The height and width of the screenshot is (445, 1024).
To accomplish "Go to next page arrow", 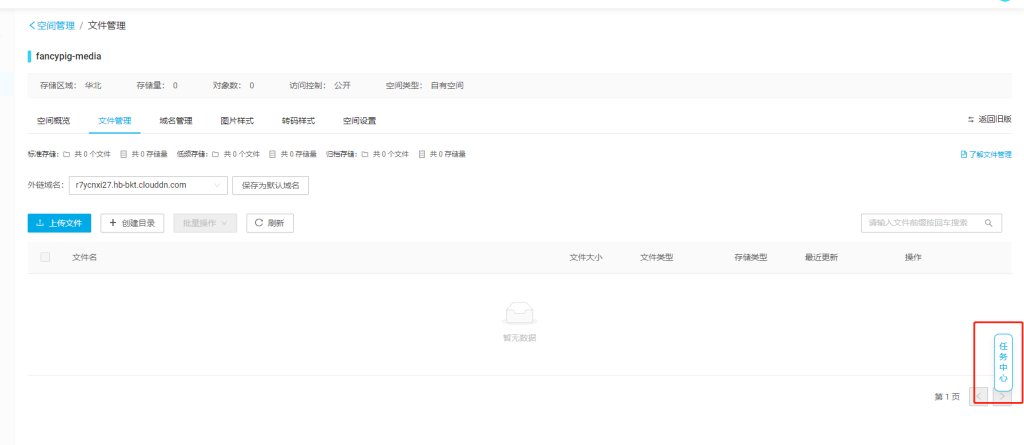I will point(1002,397).
